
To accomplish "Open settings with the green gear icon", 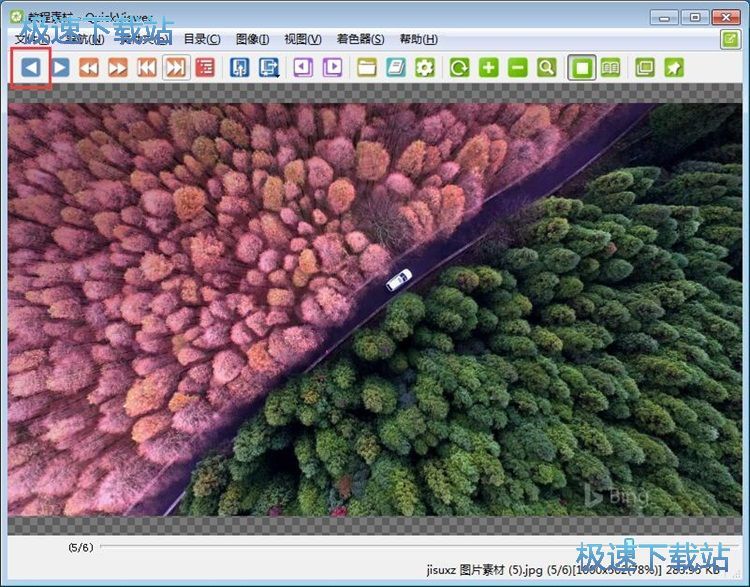I will click(x=425, y=68).
